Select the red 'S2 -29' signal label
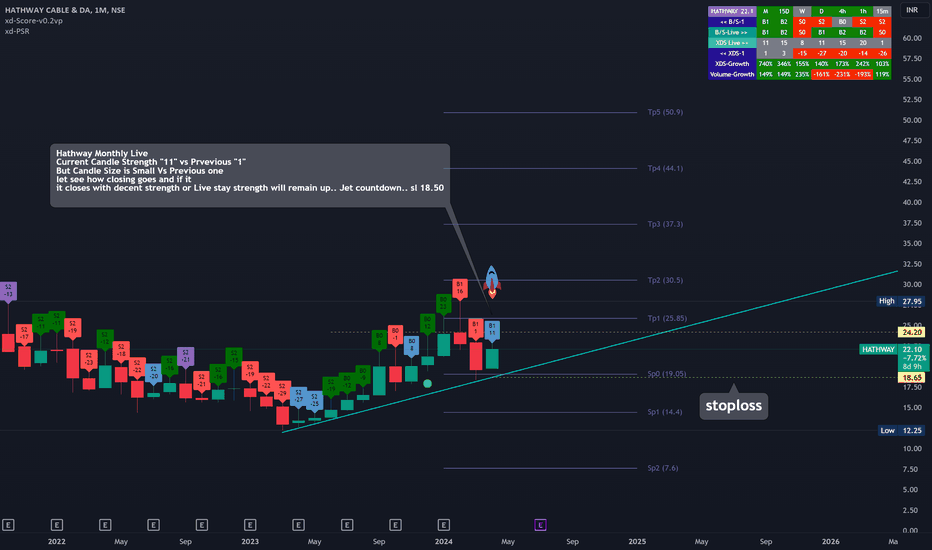Image resolution: width=932 pixels, height=550 pixels. pyautogui.click(x=282, y=391)
